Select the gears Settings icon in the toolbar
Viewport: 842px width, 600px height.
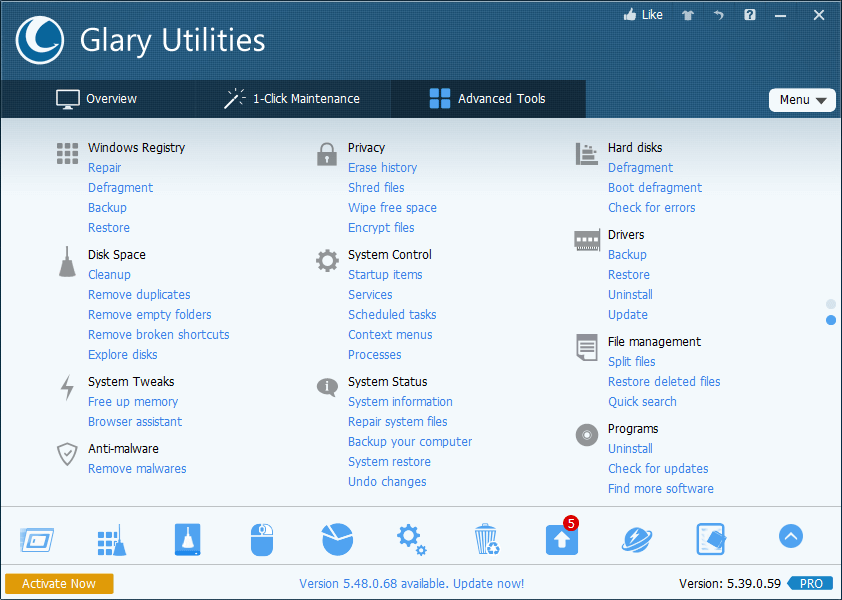pos(411,538)
